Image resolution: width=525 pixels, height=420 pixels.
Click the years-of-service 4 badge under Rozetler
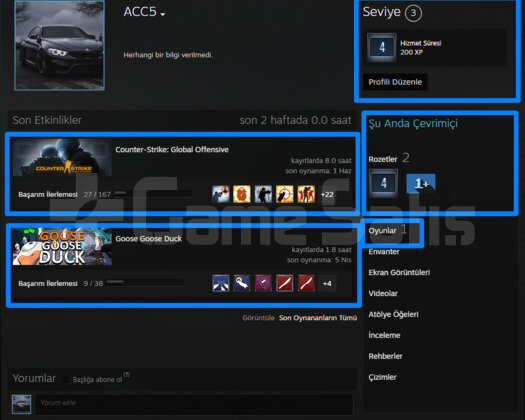click(x=383, y=183)
